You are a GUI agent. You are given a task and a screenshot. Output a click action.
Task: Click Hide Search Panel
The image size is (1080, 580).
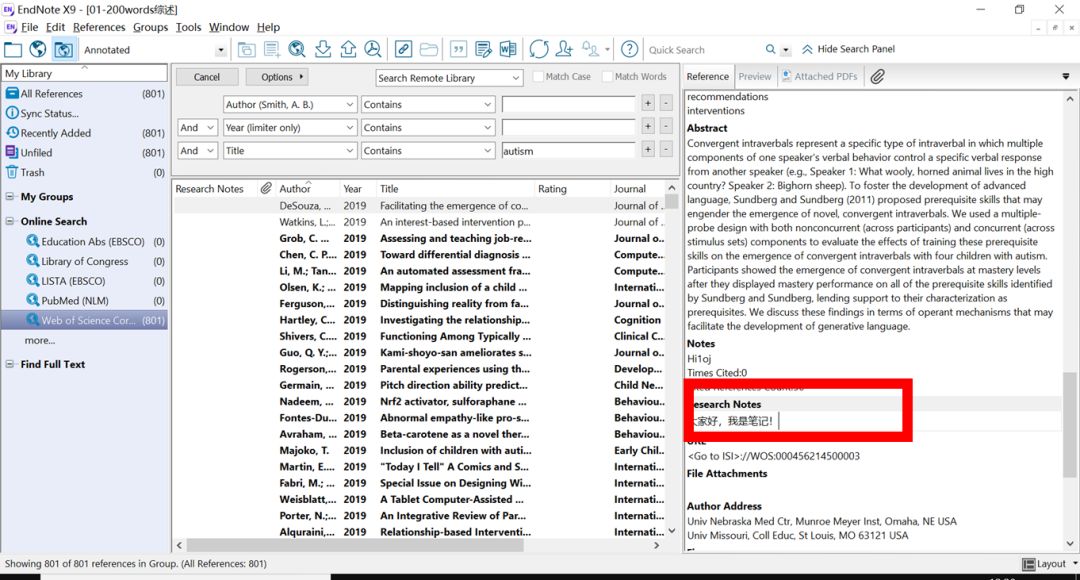tap(849, 49)
